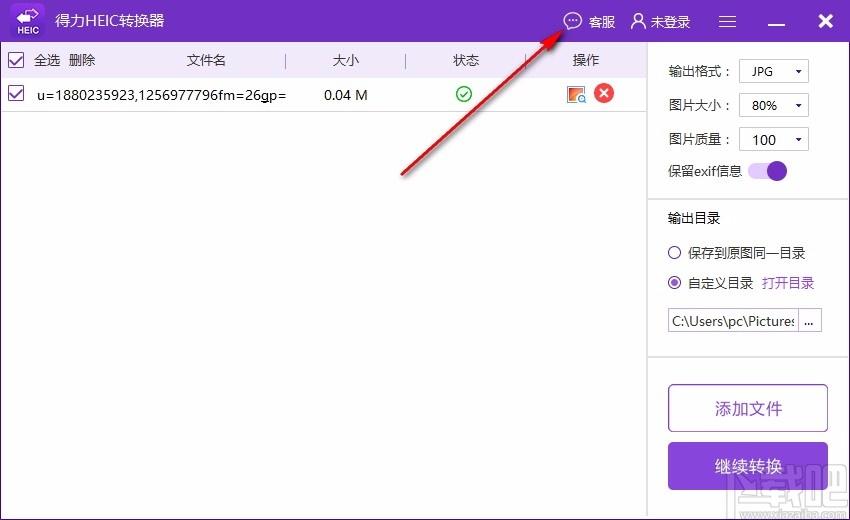The height and width of the screenshot is (520, 850).
Task: Toggle the 全选 select-all checkbox
Action: [16, 60]
